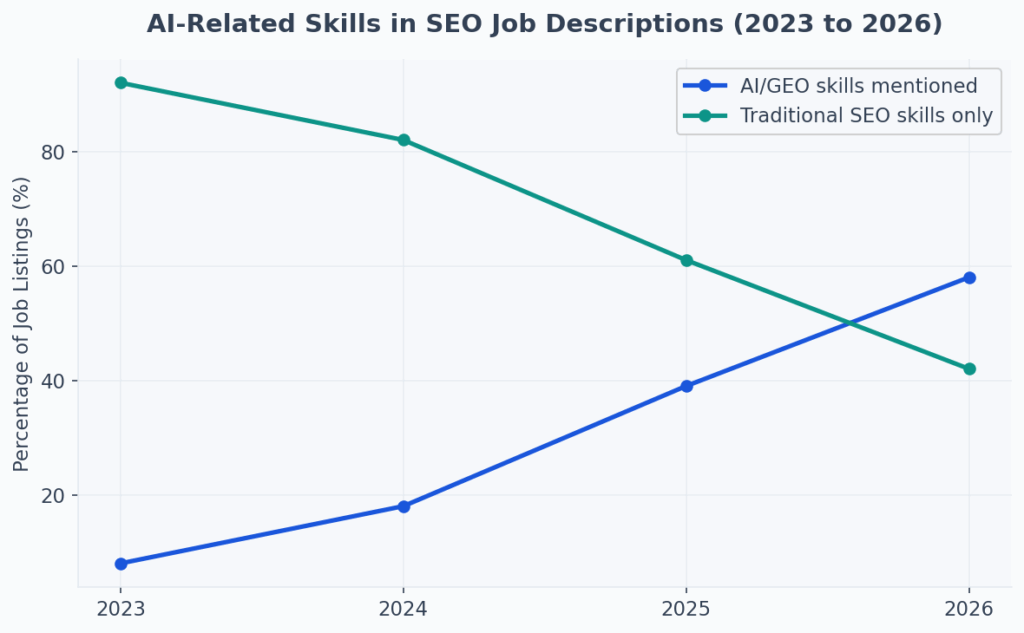
Task: Click the 80 y-axis tick label
Action: (x=55, y=153)
